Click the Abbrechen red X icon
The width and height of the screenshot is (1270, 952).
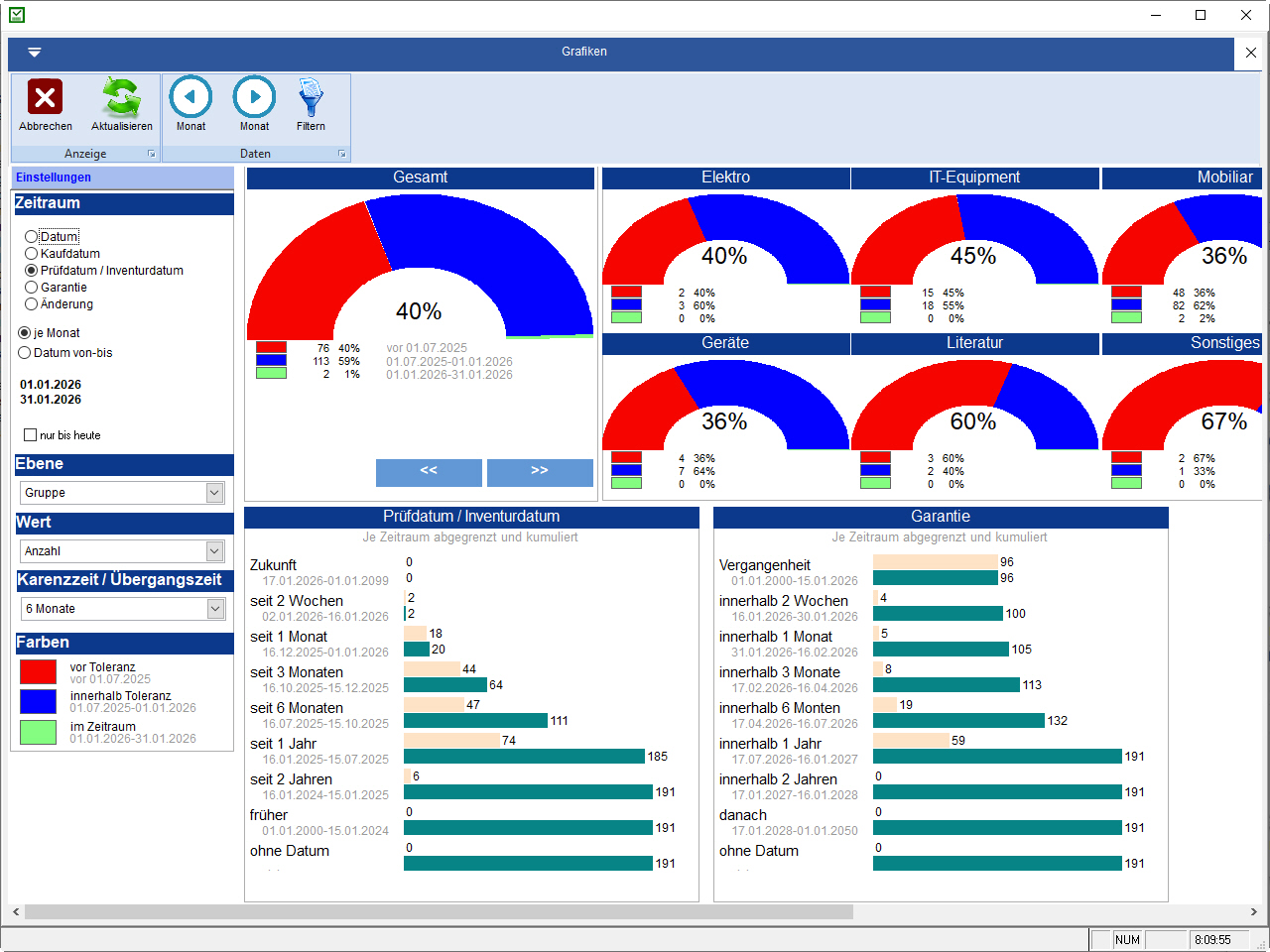point(45,97)
